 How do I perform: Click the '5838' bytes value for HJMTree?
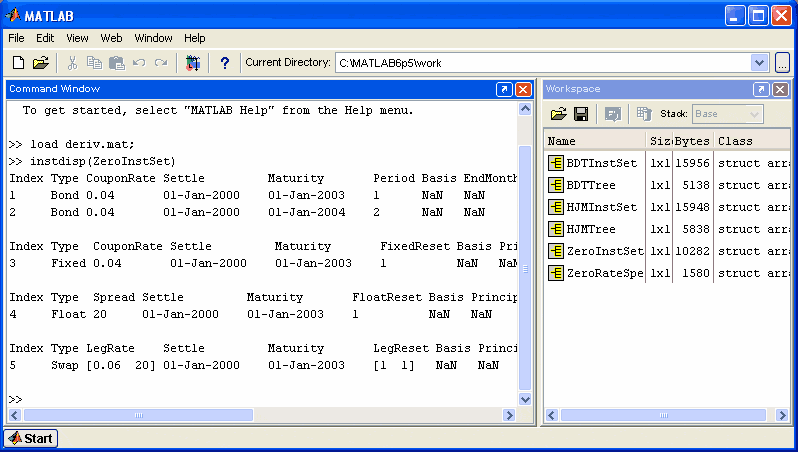pos(696,229)
